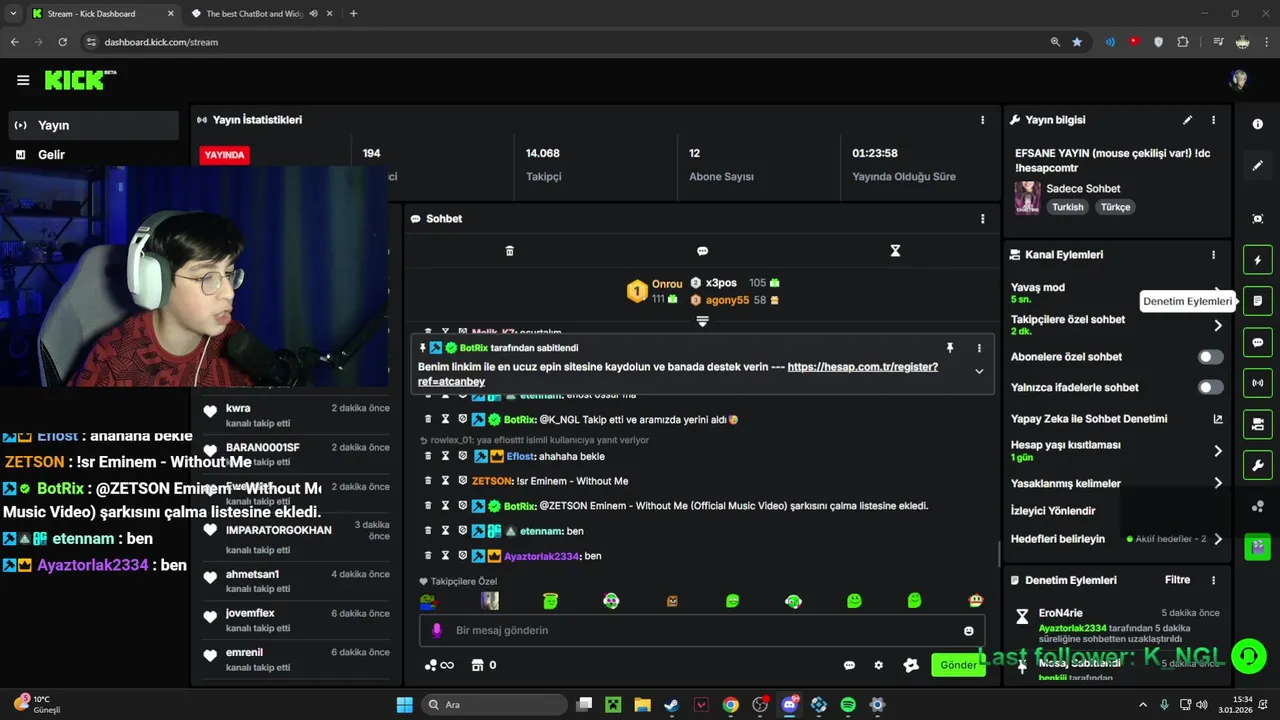Click Filtre in Denetim Eylemleri panel
Viewport: 1280px width, 720px height.
pos(1177,580)
